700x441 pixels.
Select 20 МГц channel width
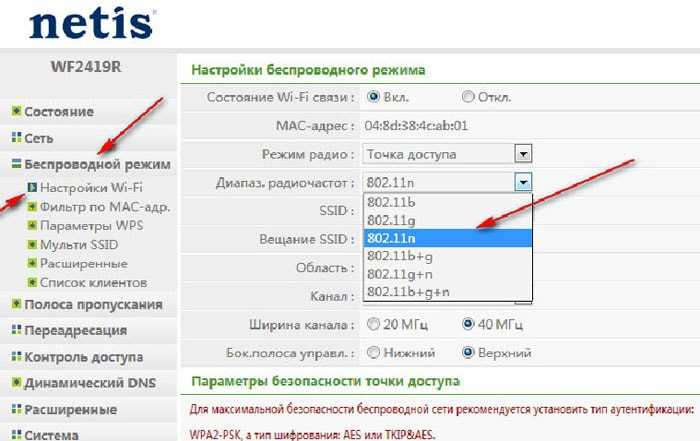373,324
